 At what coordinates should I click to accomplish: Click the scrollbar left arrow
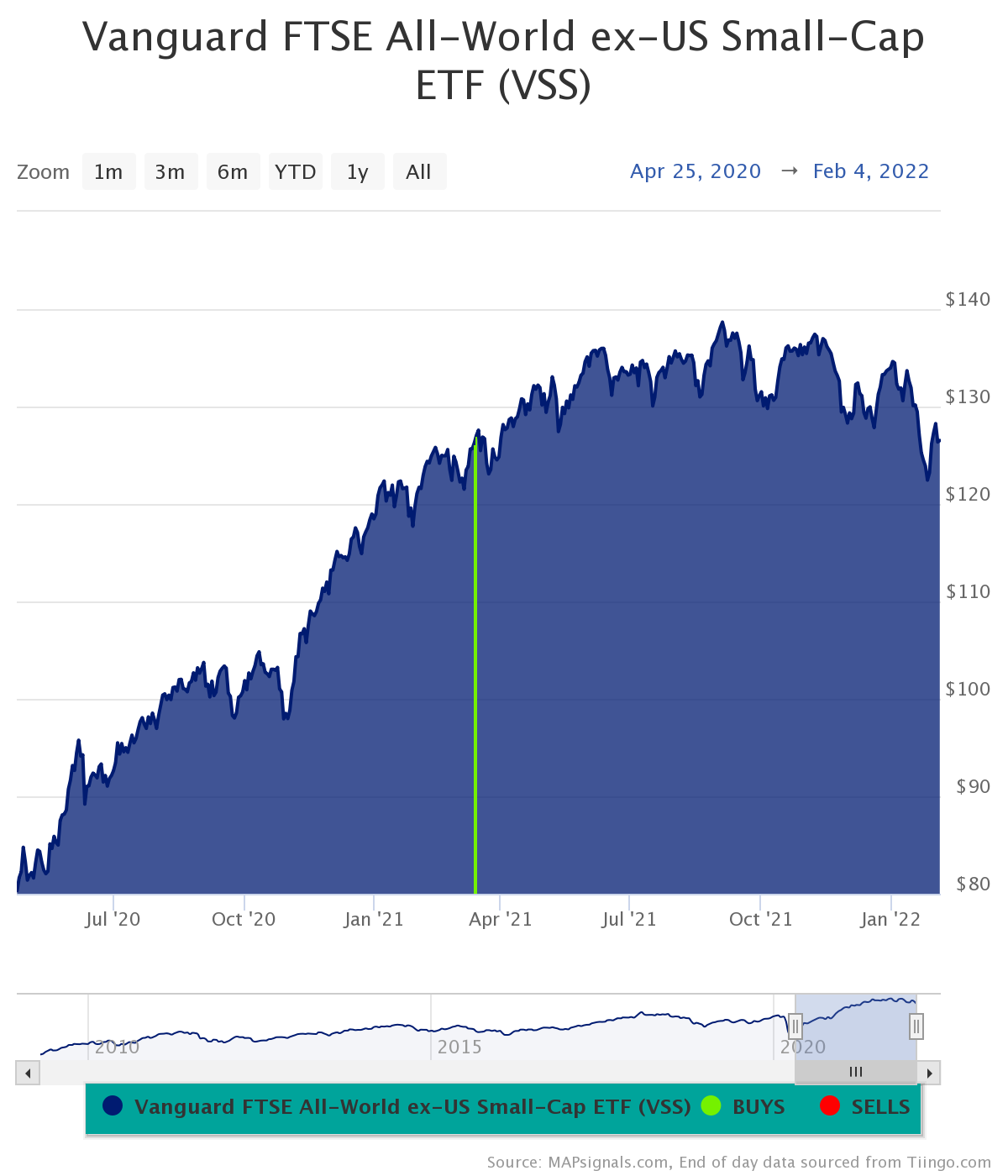coord(28,1073)
